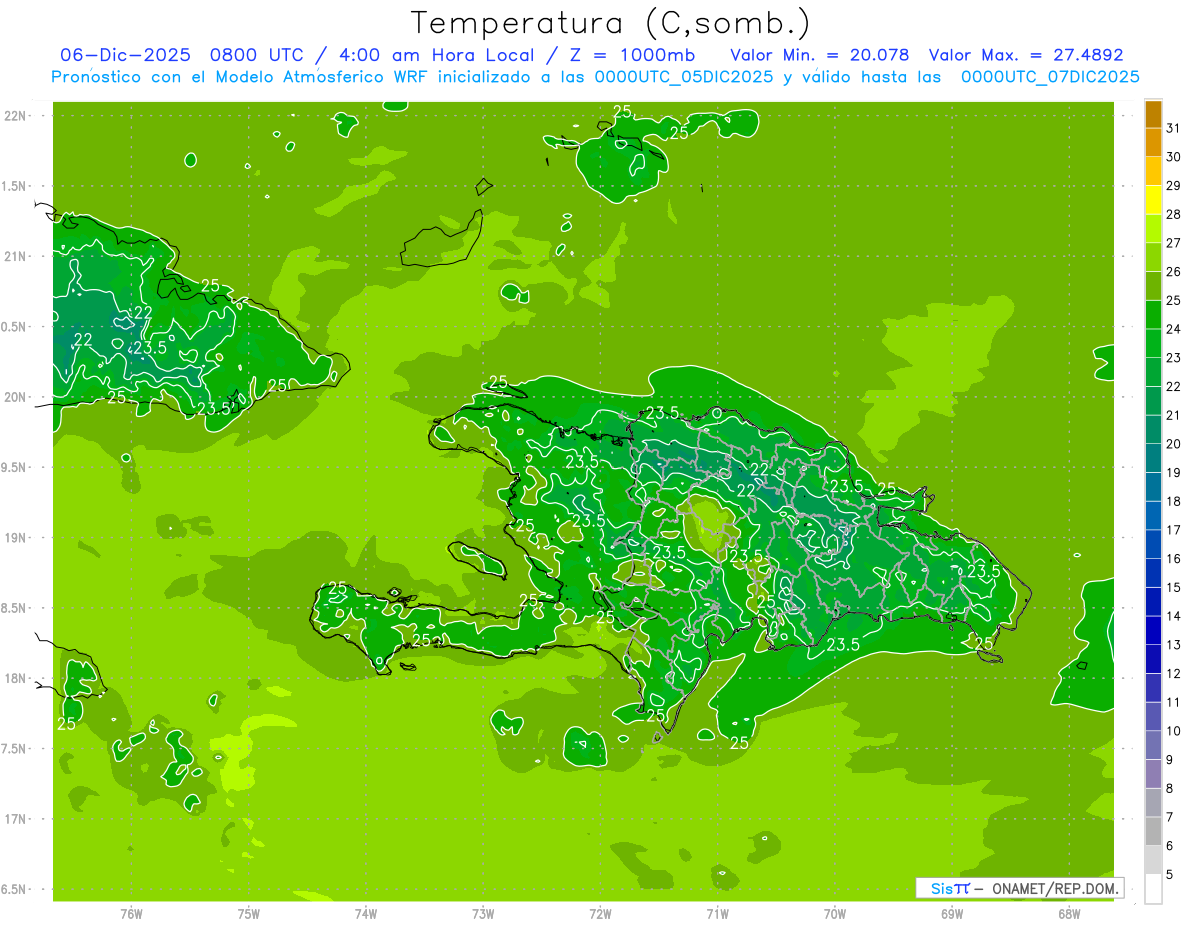This screenshot has width=1200, height=927.
Task: Click the 17N latitude axis label
Action: [16, 819]
